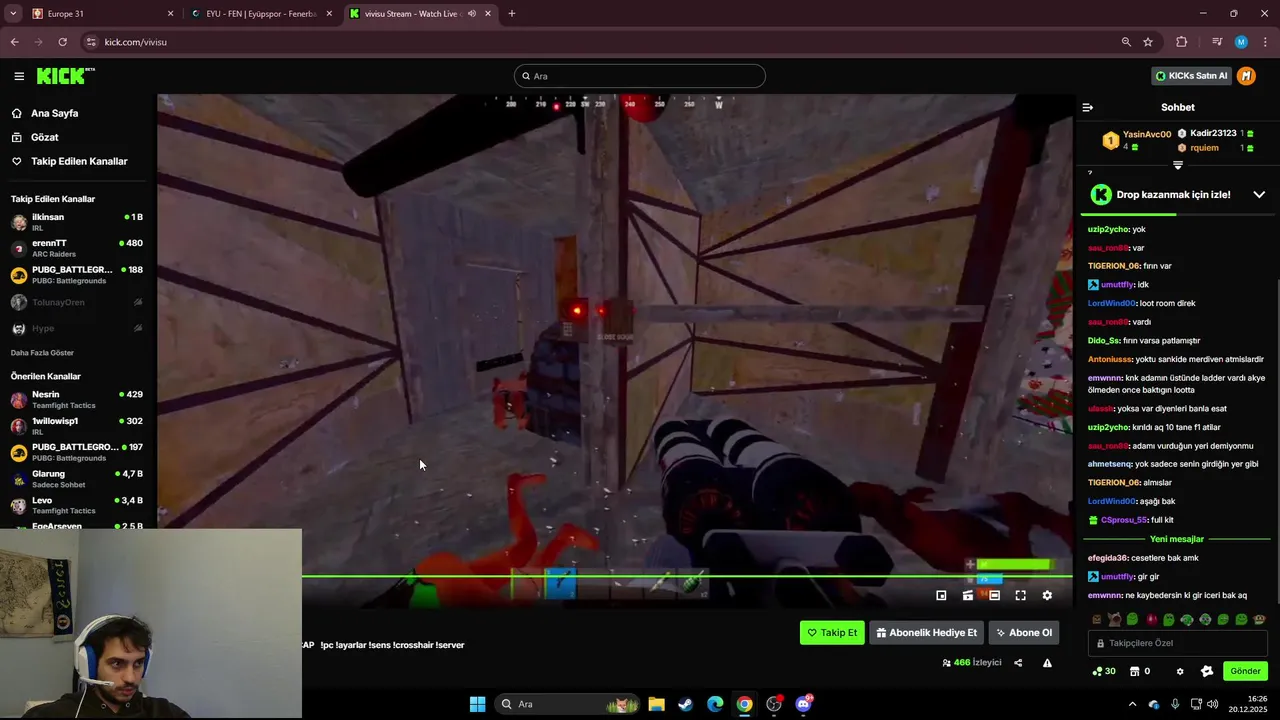Image resolution: width=1280 pixels, height=720 pixels.
Task: Select the vivisu Stream tab
Action: (x=420, y=14)
